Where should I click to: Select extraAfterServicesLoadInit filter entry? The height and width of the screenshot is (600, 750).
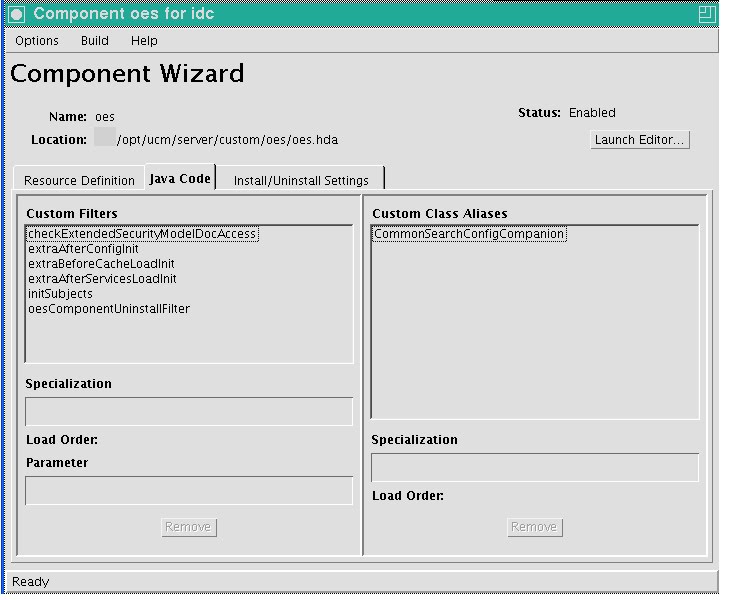click(x=102, y=278)
